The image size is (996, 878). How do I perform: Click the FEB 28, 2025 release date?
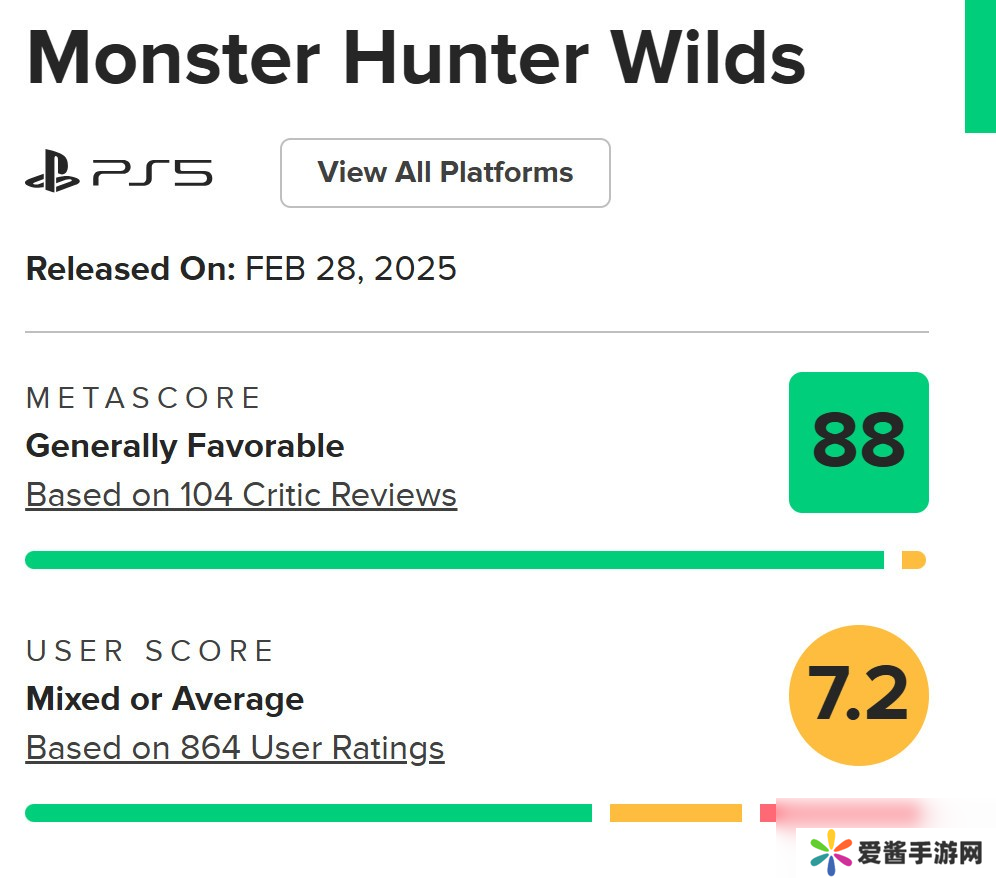(x=350, y=269)
